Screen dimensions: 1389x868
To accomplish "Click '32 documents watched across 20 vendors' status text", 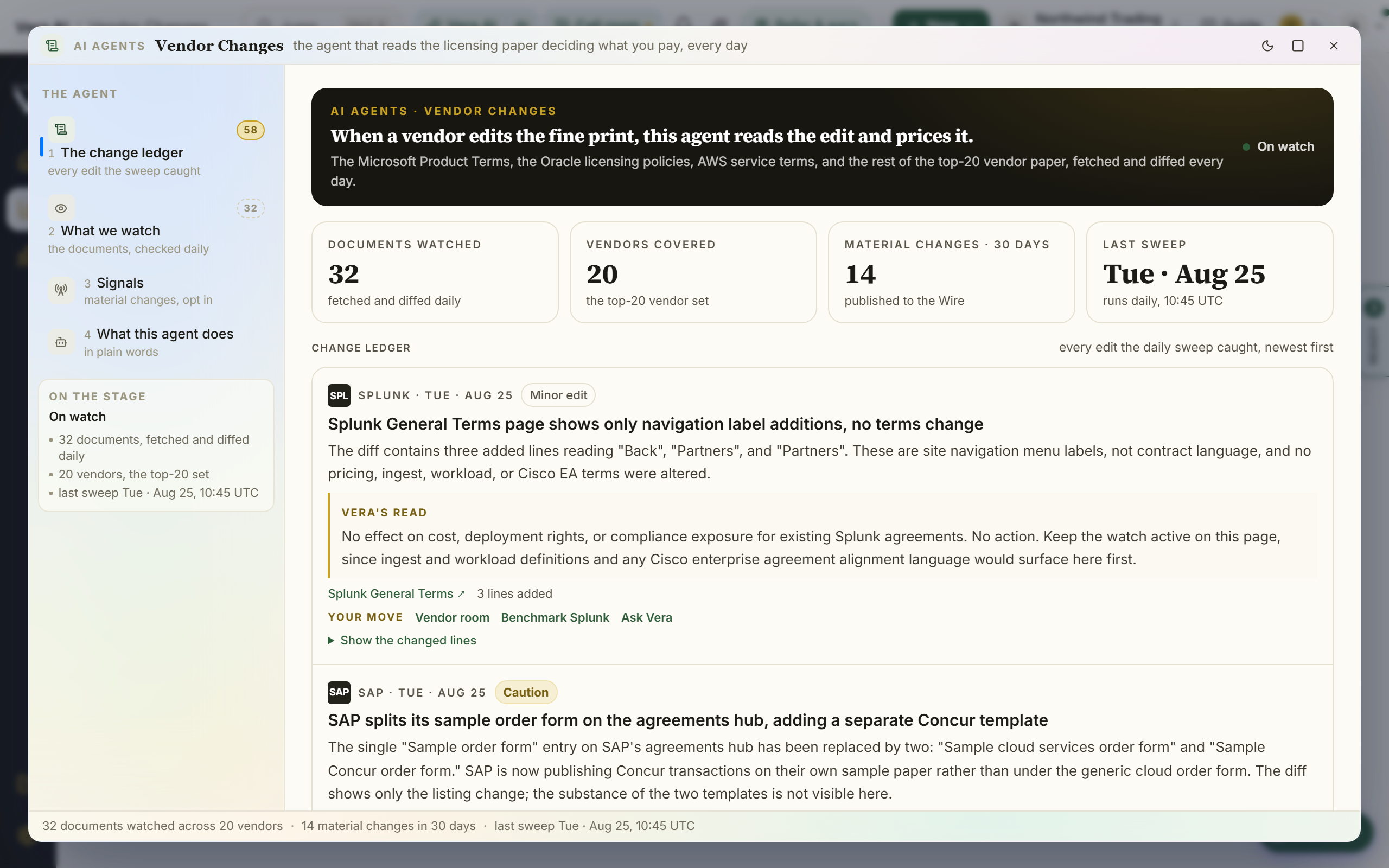I will [162, 826].
